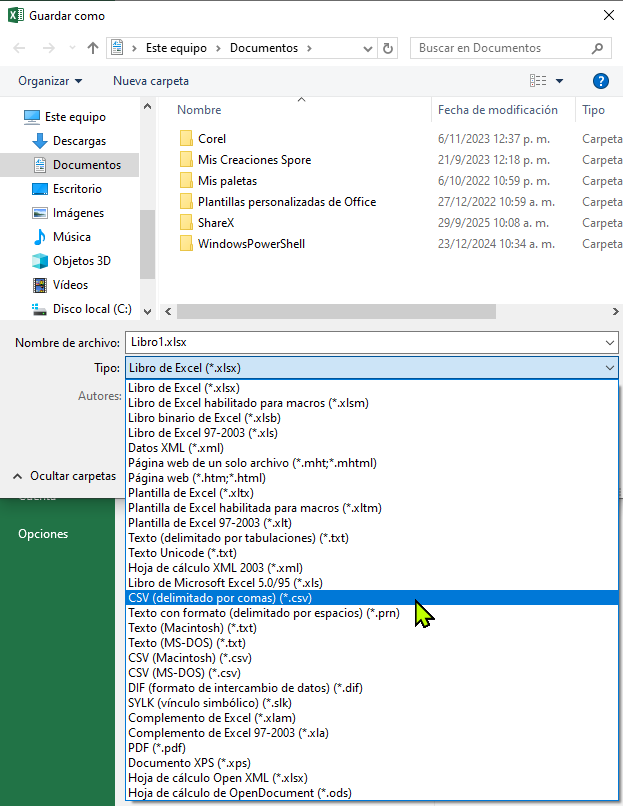Select Hoja de cálculo de OpenDocument (*.ods)
The image size is (623, 806).
(x=239, y=793)
